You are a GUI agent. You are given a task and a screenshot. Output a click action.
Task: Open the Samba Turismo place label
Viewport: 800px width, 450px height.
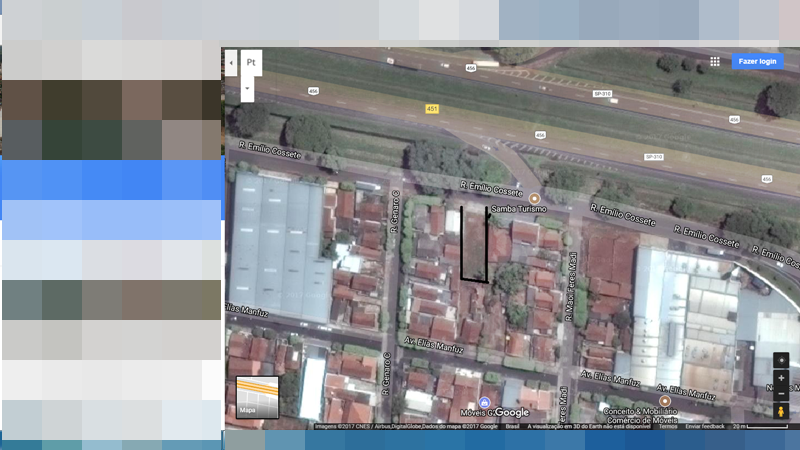(519, 209)
